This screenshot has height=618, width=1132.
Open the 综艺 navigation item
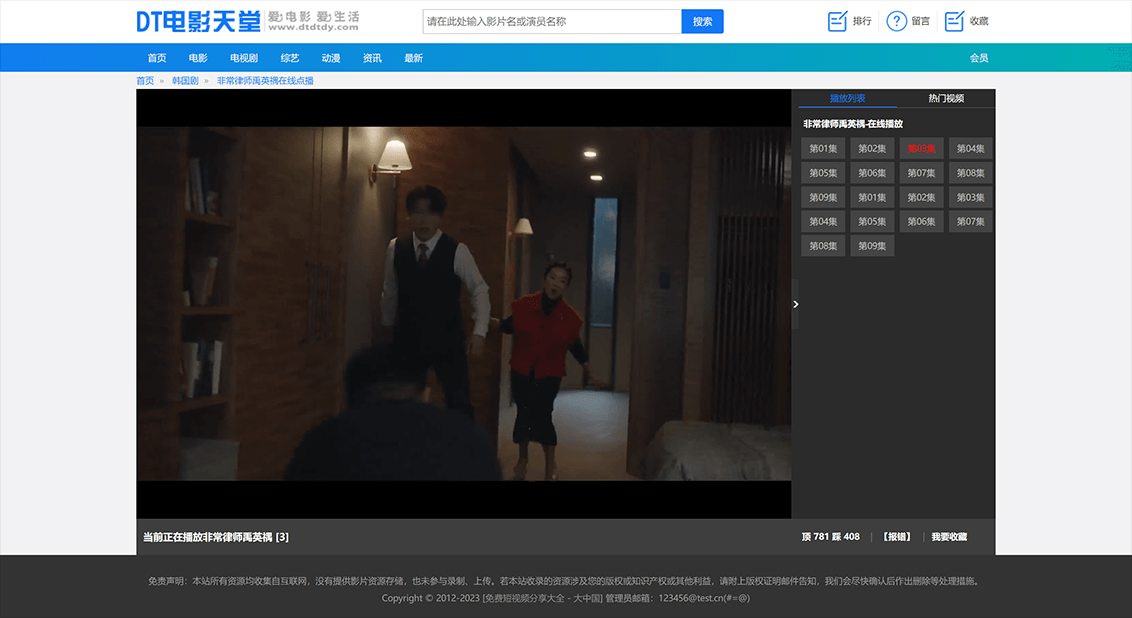tap(290, 58)
